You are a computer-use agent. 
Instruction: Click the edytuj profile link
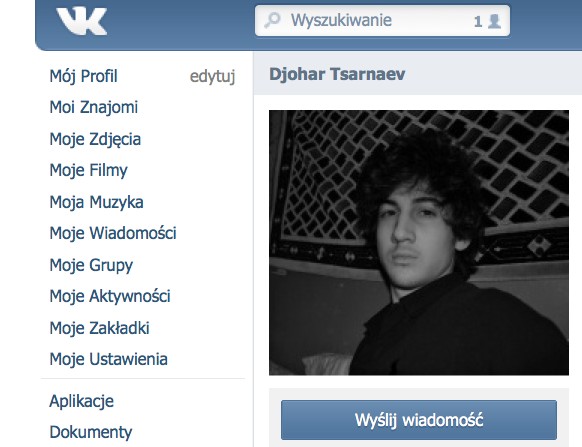212,76
